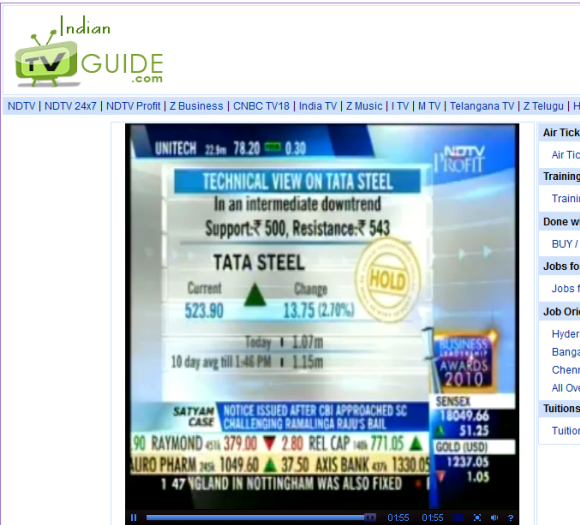Open the NDTV 24x7 channel link

(x=70, y=106)
